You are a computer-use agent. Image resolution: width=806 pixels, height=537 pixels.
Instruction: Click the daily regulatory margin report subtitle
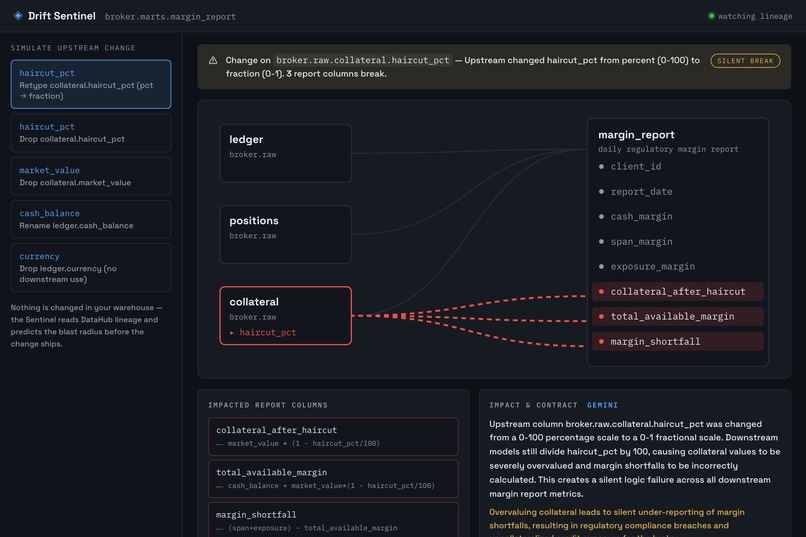click(x=668, y=149)
